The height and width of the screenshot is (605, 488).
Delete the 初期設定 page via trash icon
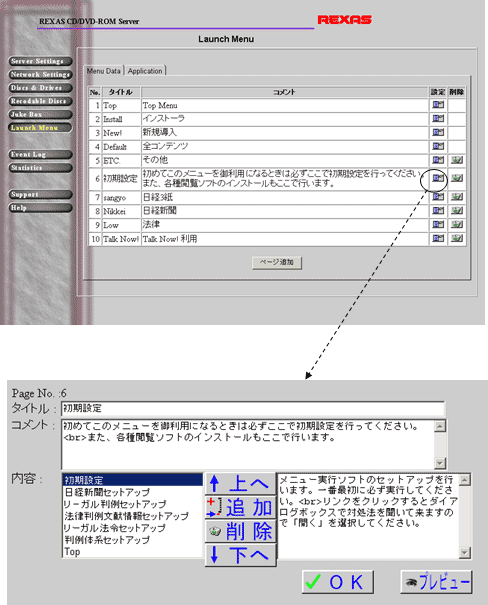pos(457,178)
